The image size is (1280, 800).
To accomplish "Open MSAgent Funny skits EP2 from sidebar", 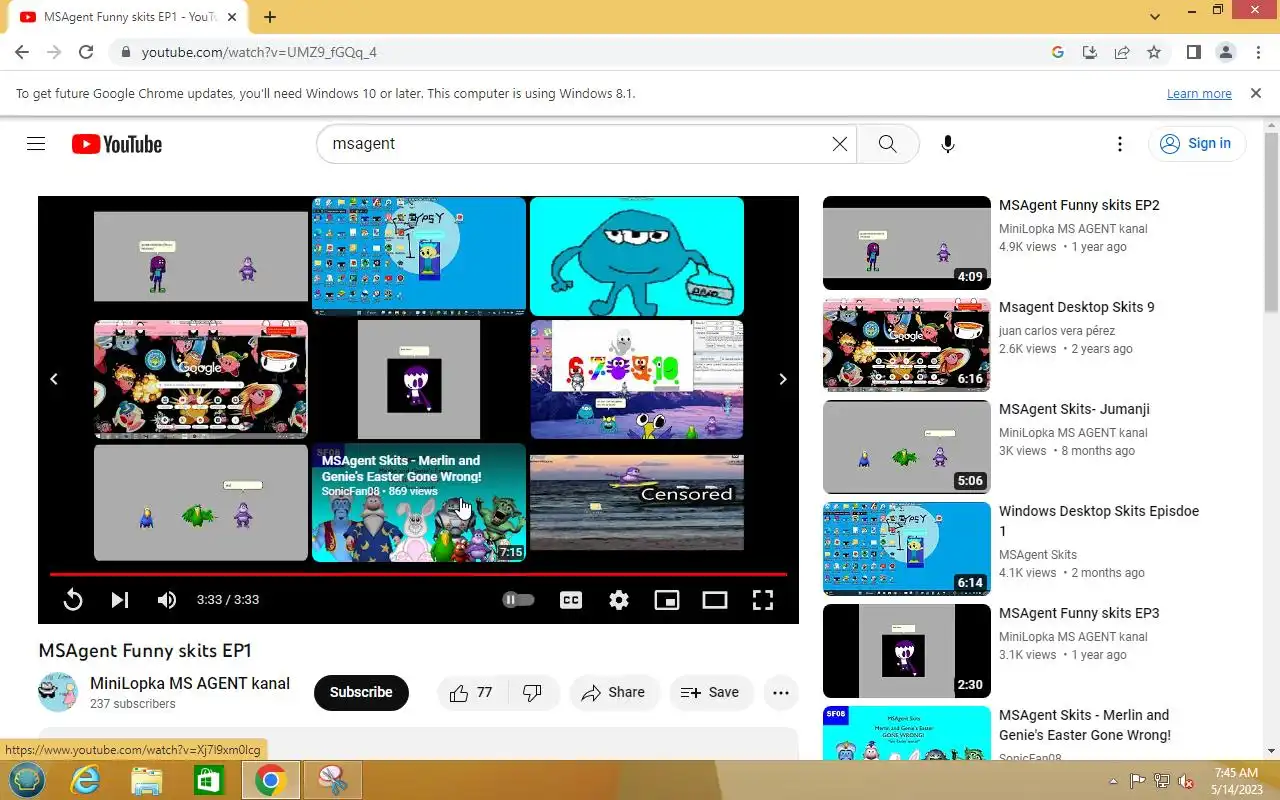I will coord(1079,205).
